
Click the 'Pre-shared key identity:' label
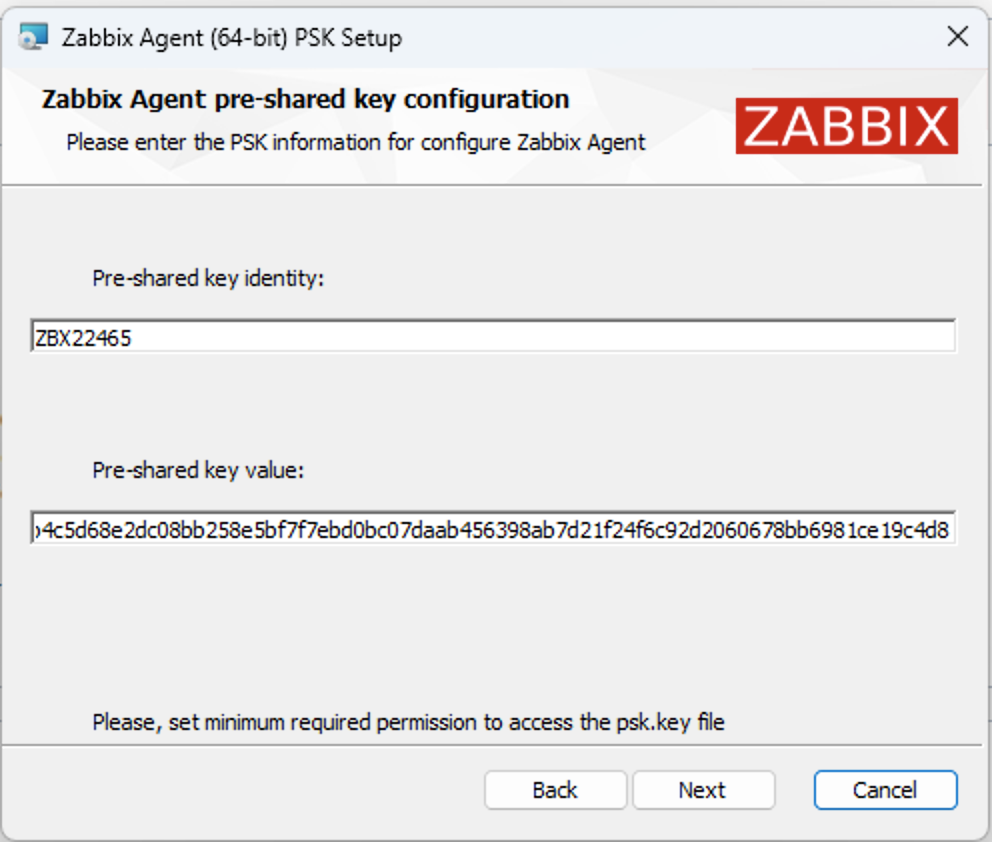[208, 278]
